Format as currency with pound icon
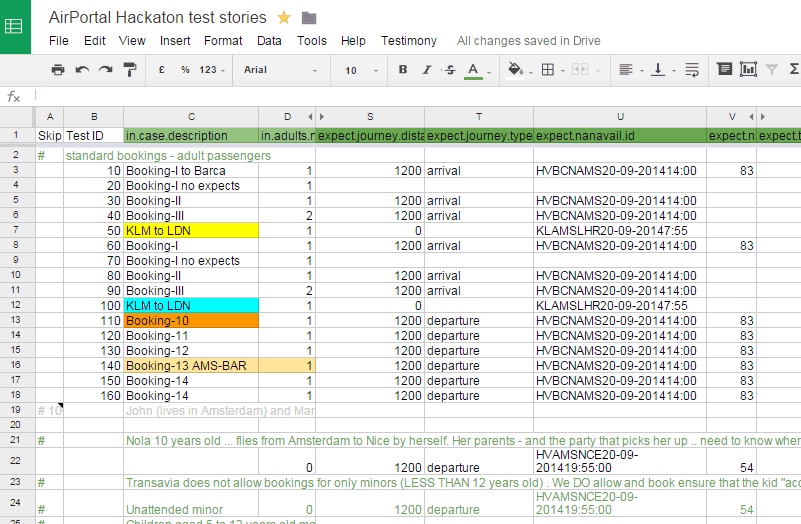801x524 pixels. [161, 70]
